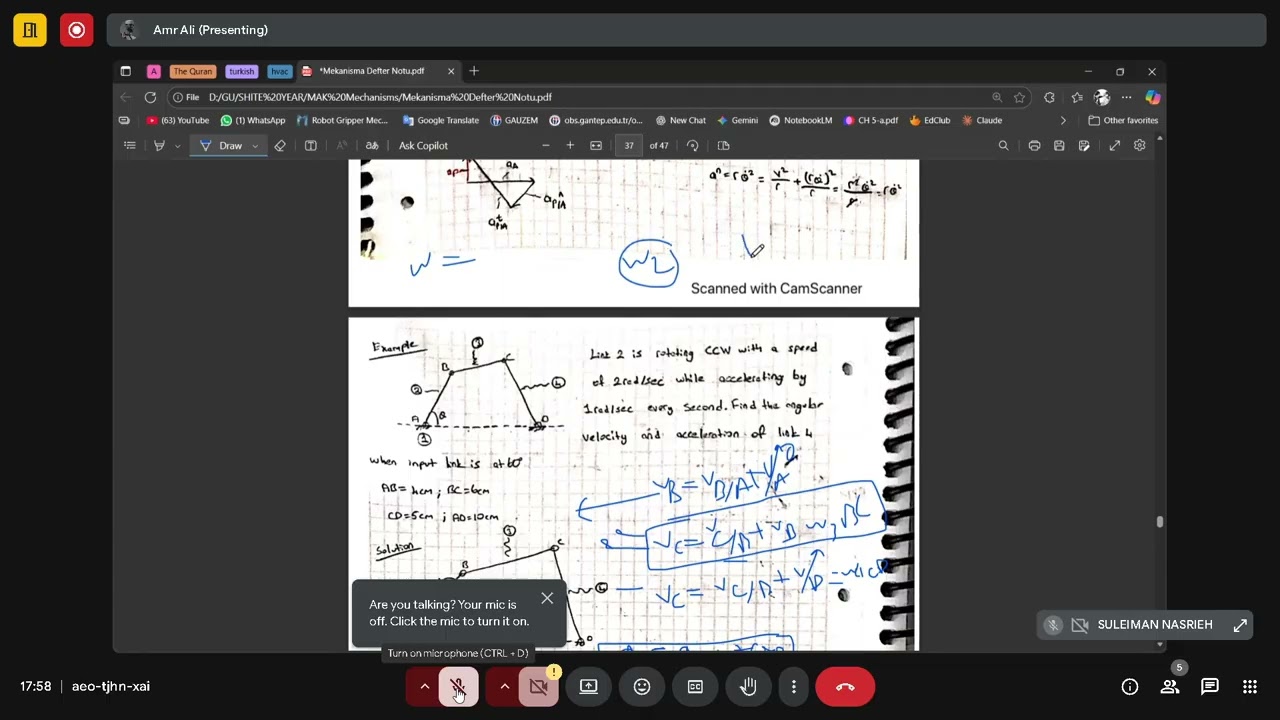
Task: Open Meet activities grid icon
Action: pos(1250,687)
